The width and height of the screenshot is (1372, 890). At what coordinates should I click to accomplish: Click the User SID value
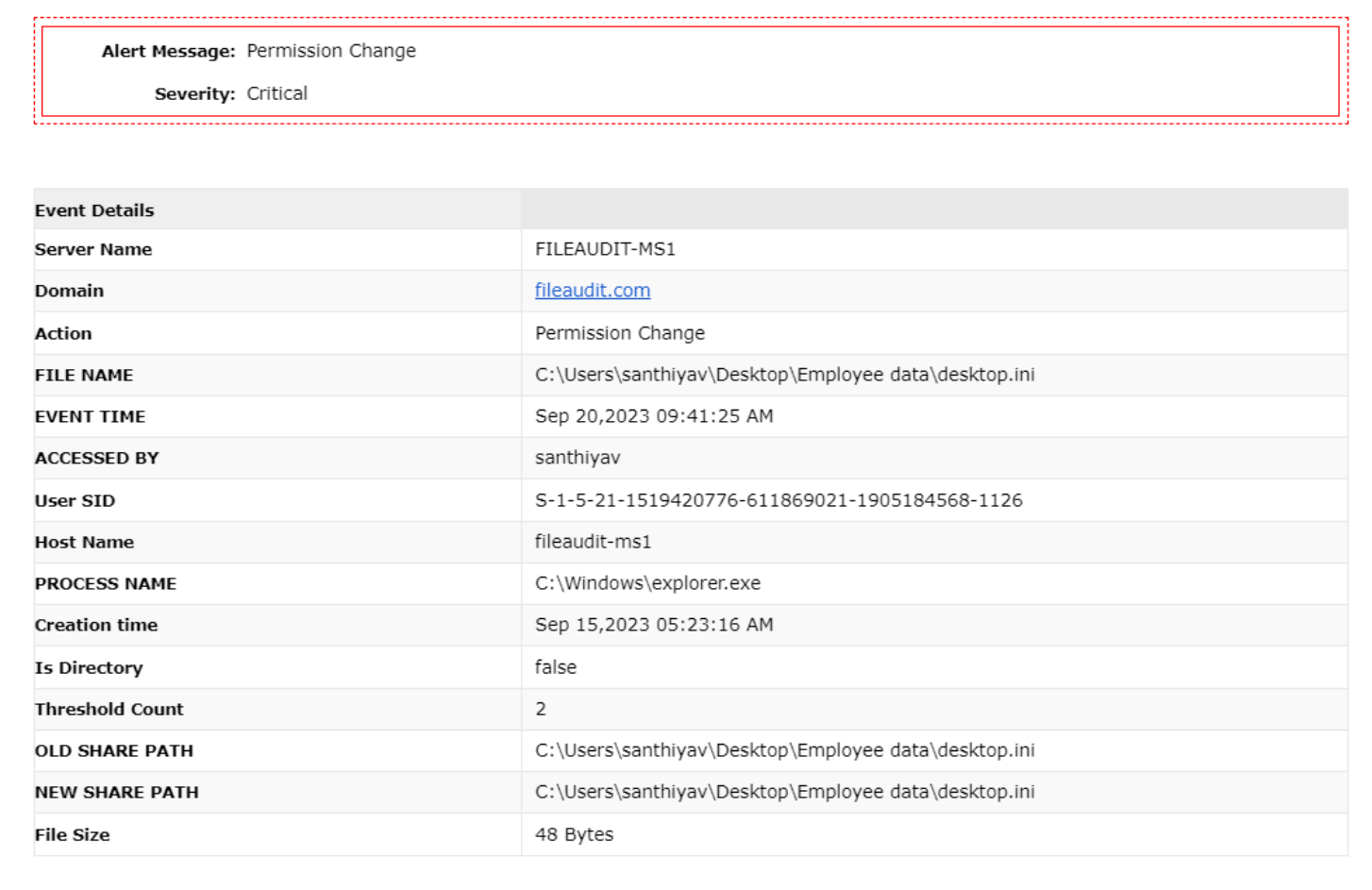point(778,500)
